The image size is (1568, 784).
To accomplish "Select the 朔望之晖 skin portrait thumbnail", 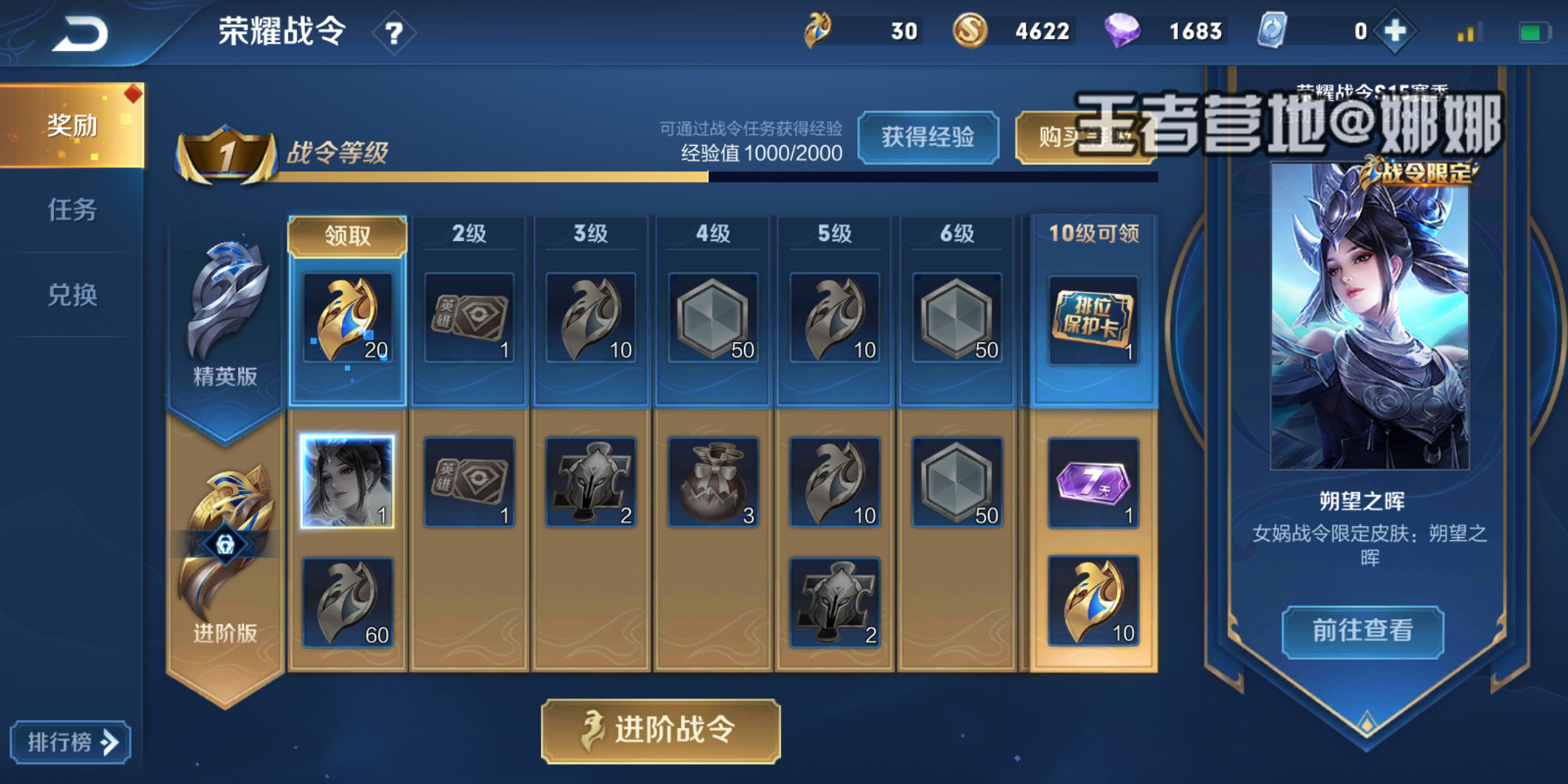I will [1370, 316].
